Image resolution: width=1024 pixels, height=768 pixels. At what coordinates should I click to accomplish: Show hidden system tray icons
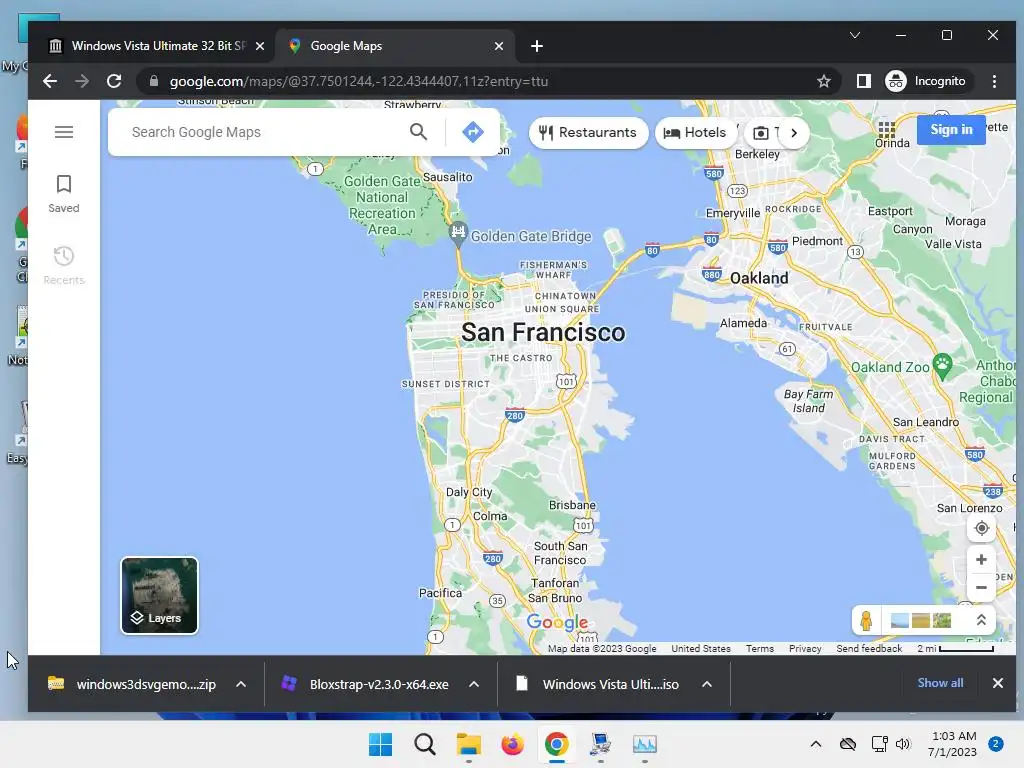pos(816,744)
